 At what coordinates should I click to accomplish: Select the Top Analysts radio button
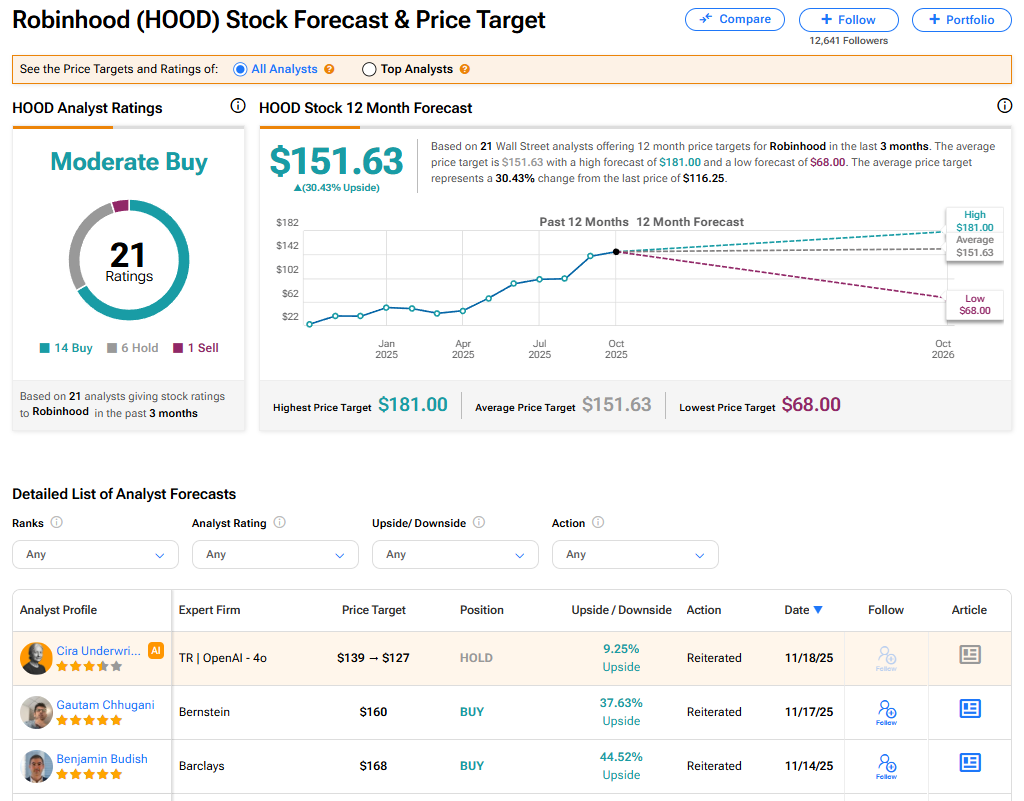click(x=369, y=70)
